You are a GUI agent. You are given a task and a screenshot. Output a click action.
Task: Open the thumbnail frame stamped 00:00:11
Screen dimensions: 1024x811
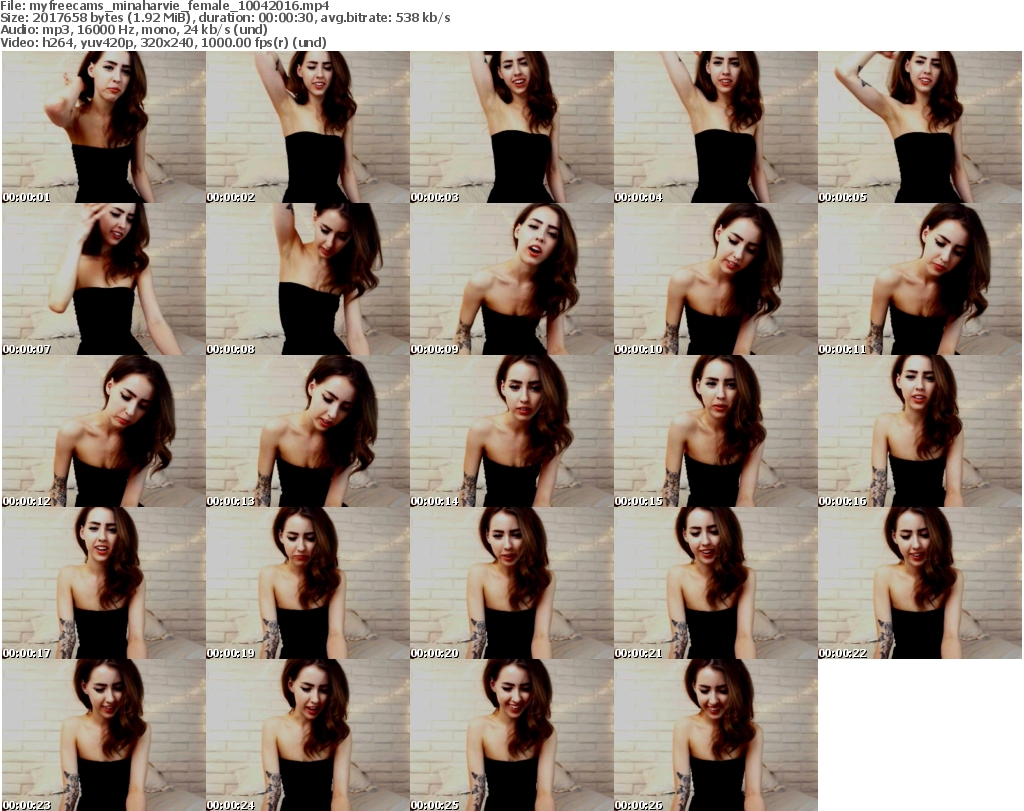920,279
